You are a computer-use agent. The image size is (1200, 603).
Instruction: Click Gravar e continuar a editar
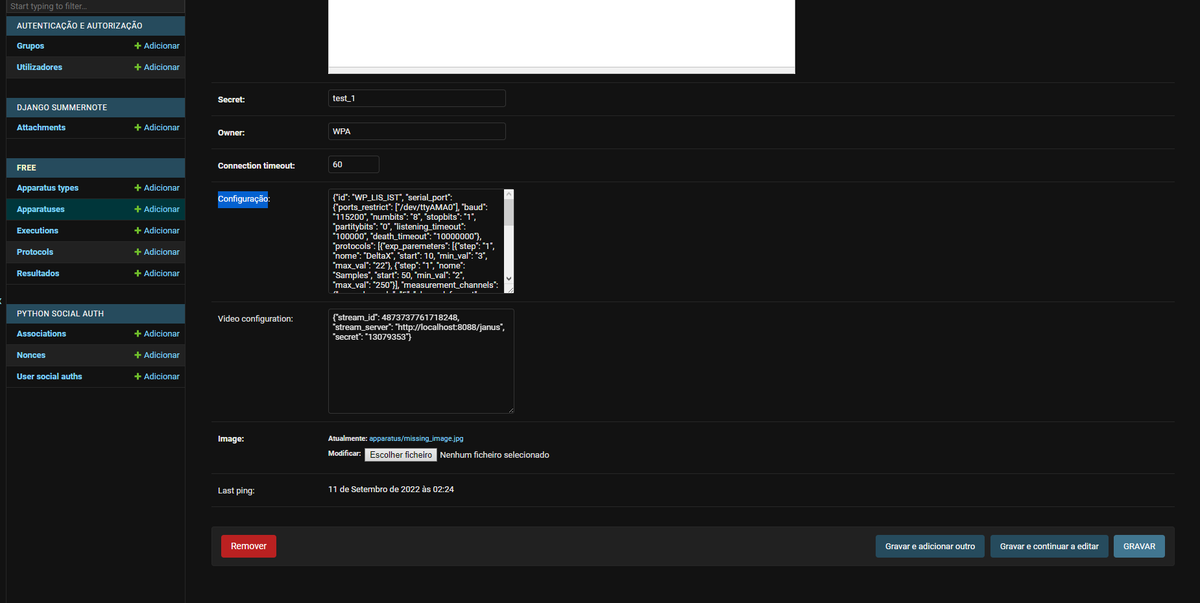(x=1049, y=546)
